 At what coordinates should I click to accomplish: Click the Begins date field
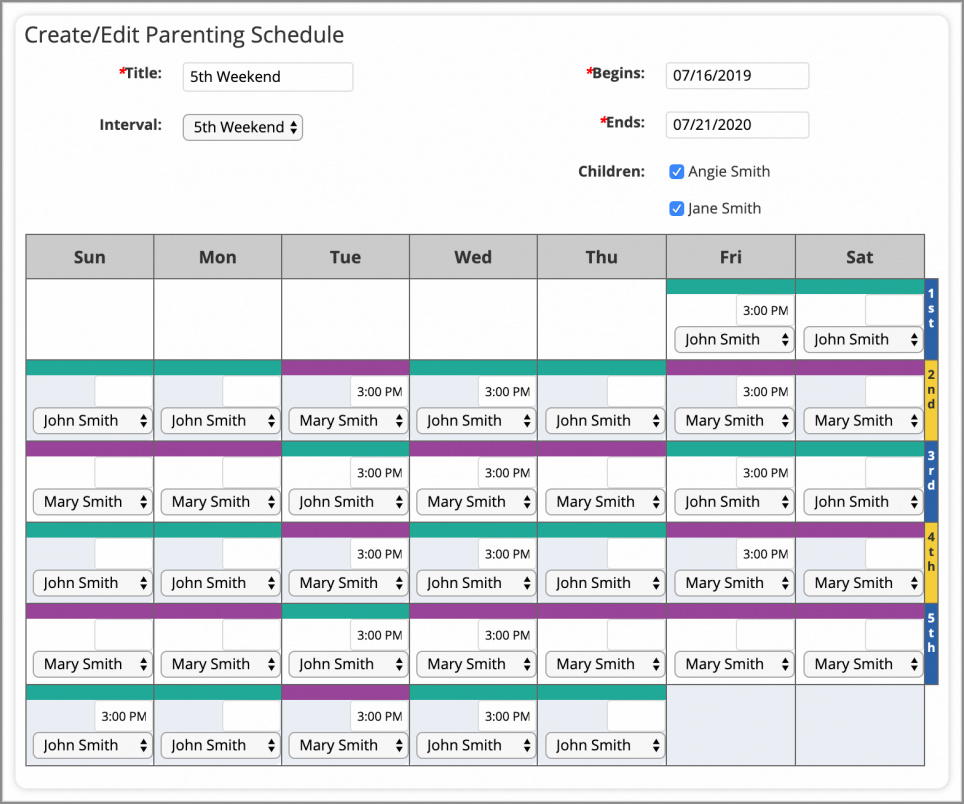(x=736, y=75)
